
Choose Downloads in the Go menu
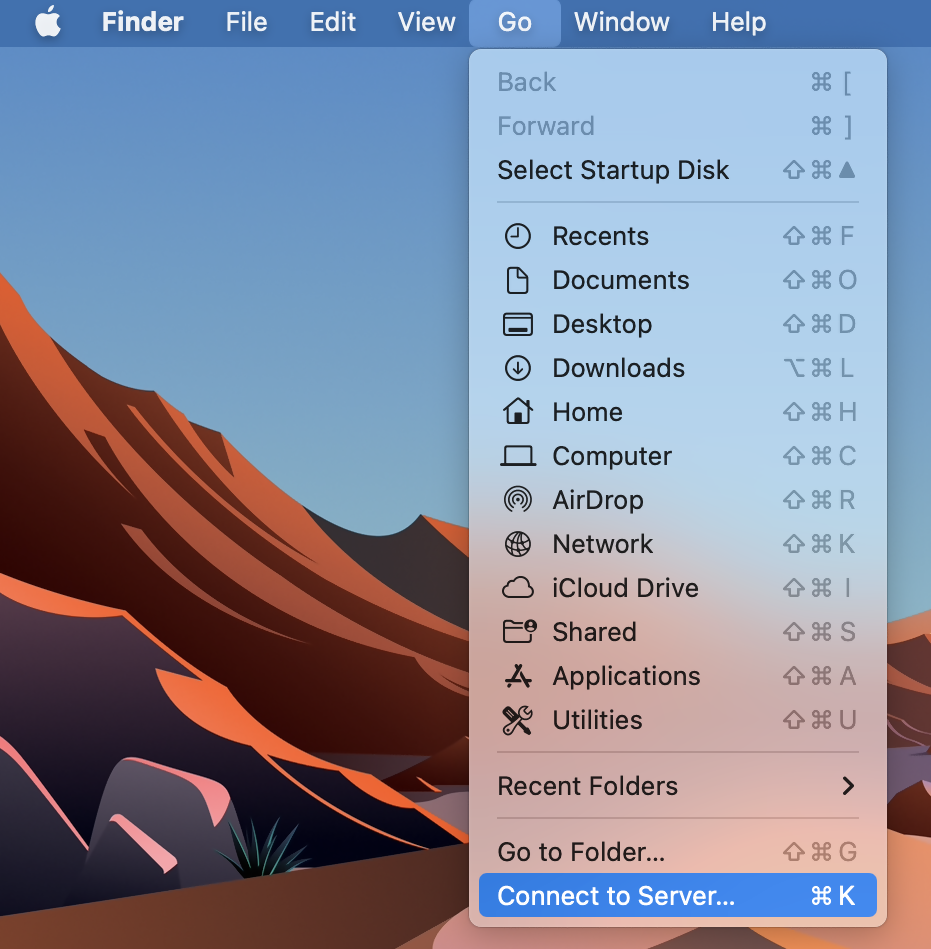[x=677, y=368]
